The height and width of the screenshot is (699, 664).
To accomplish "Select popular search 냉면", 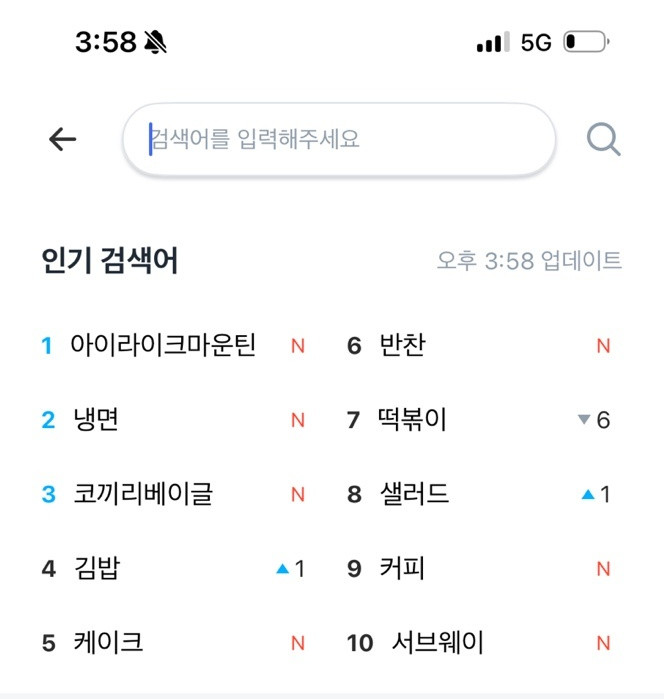I will (96, 420).
